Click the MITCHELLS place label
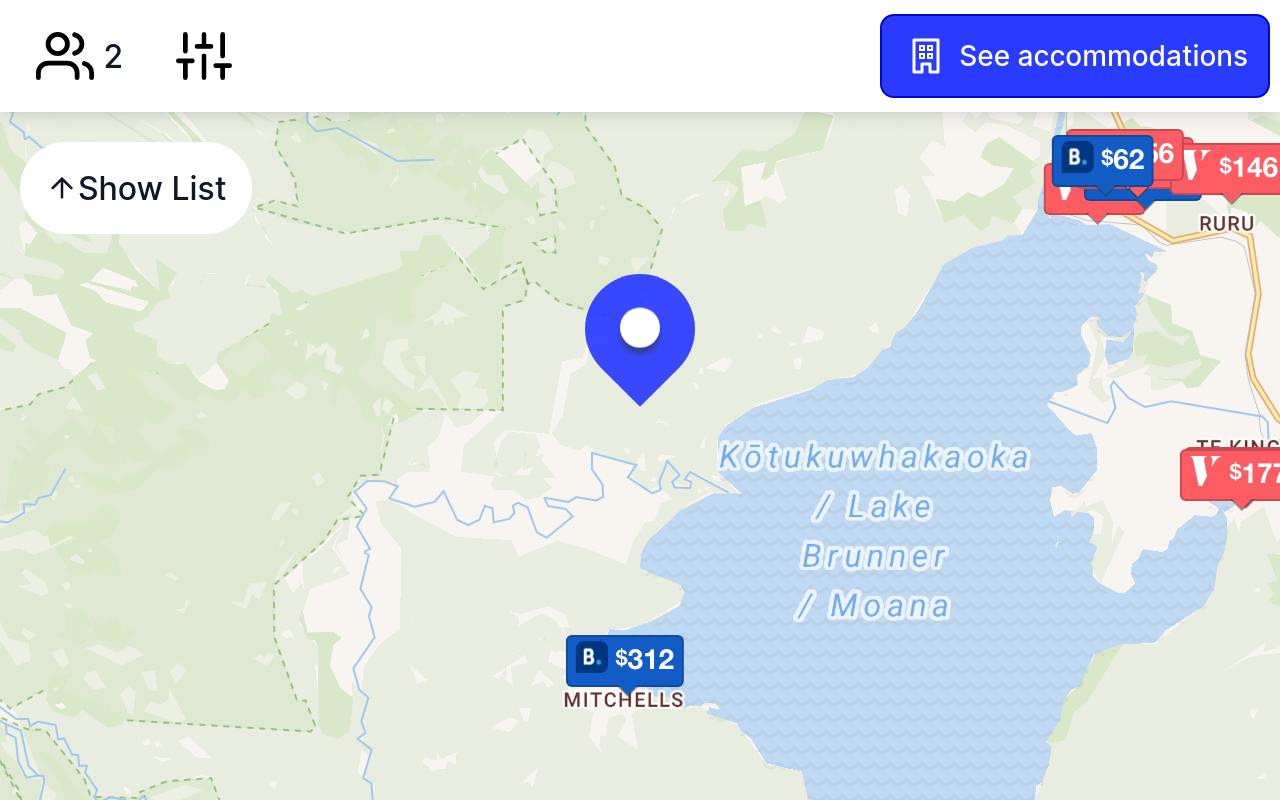Screen dimensions: 1280x800 624,700
